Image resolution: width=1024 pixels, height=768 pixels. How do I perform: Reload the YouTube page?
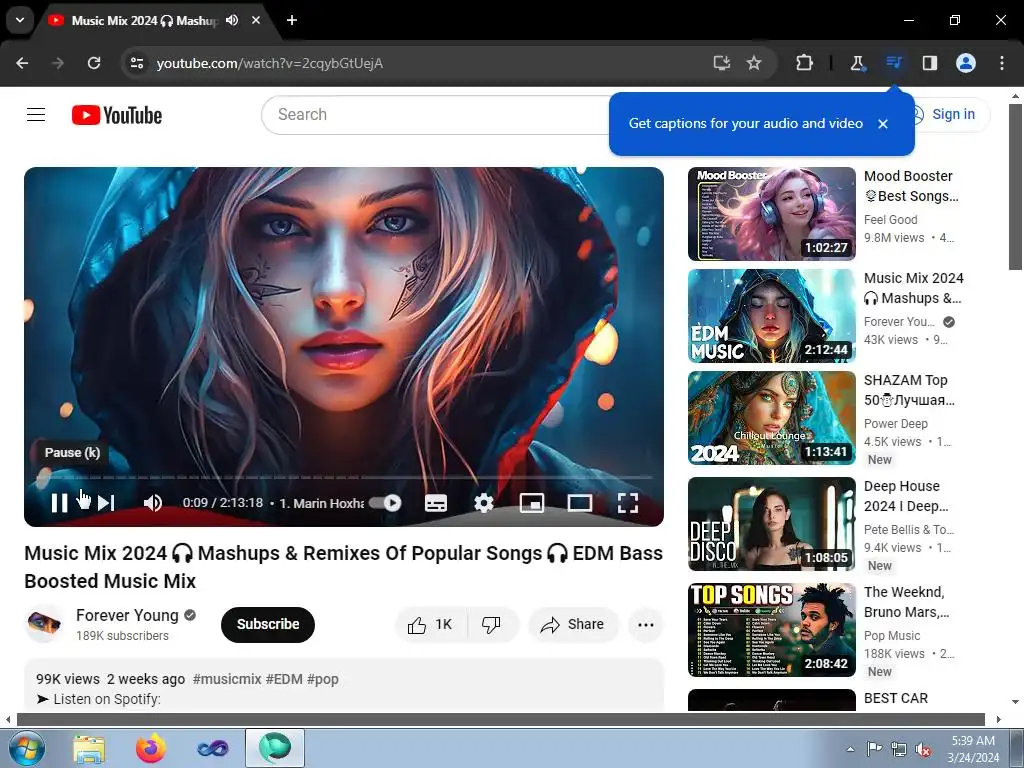(94, 63)
